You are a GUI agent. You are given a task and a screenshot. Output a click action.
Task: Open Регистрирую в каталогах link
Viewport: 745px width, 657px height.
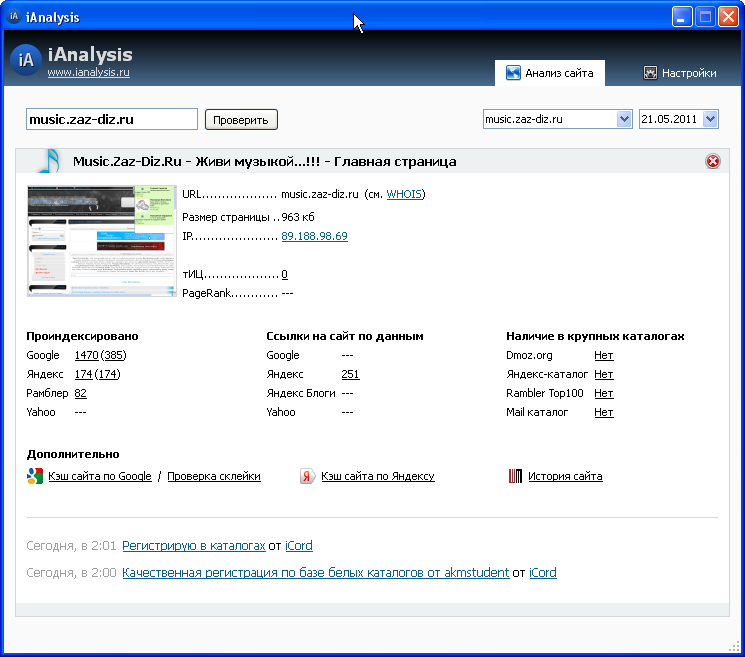193,545
